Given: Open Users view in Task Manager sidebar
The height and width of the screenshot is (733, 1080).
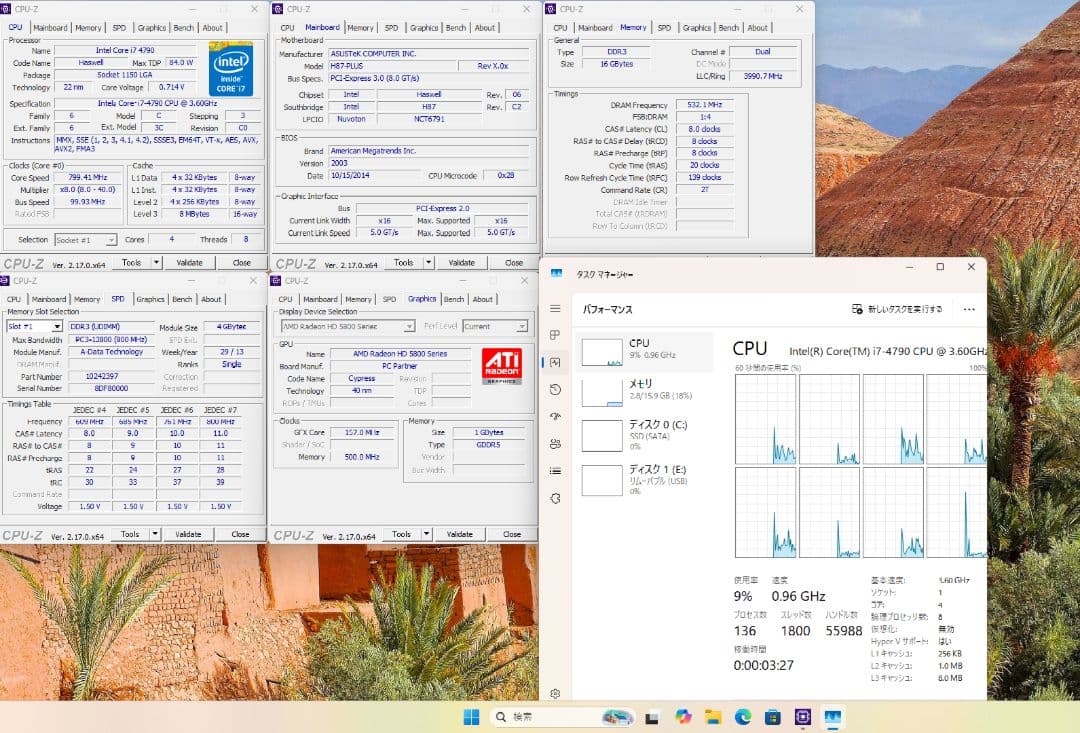Looking at the screenshot, I should coord(555,443).
